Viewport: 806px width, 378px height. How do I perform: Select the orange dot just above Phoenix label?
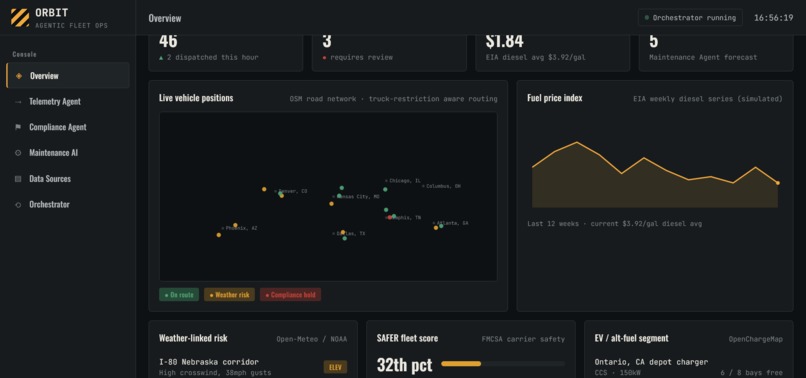pyautogui.click(x=235, y=225)
